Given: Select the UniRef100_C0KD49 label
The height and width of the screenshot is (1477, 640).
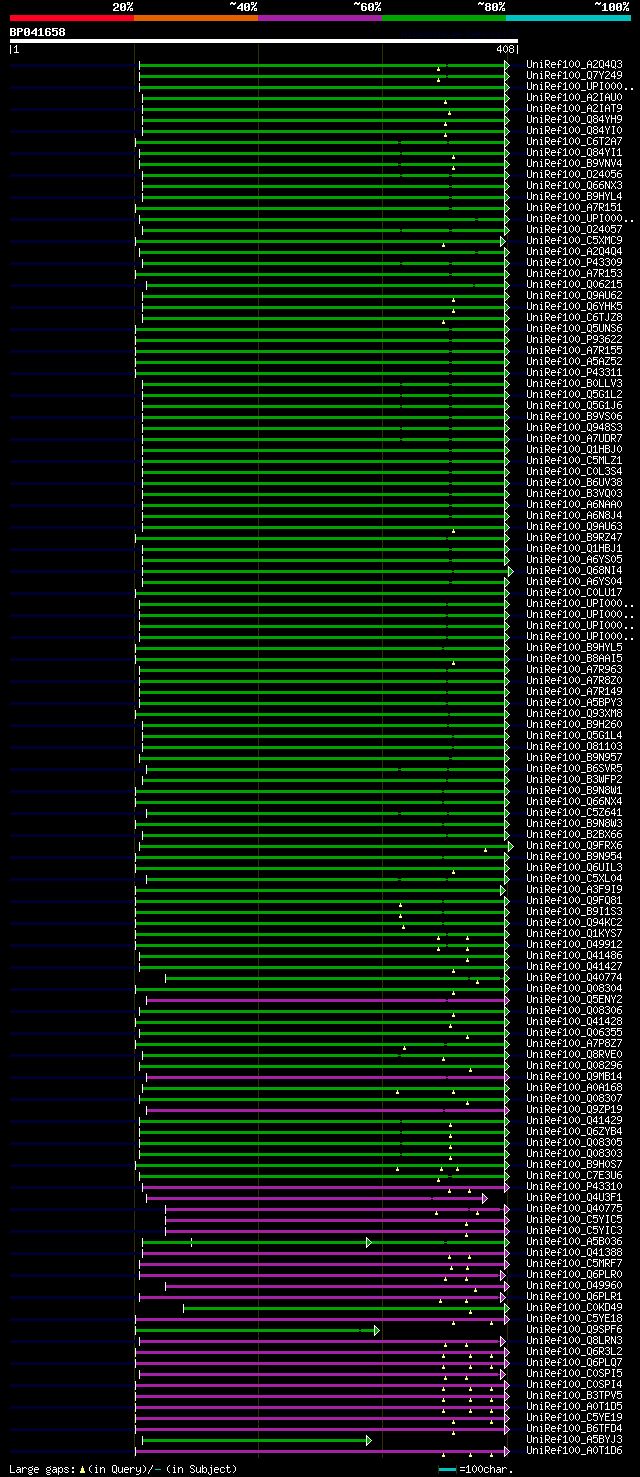Looking at the screenshot, I should coord(574,1307).
